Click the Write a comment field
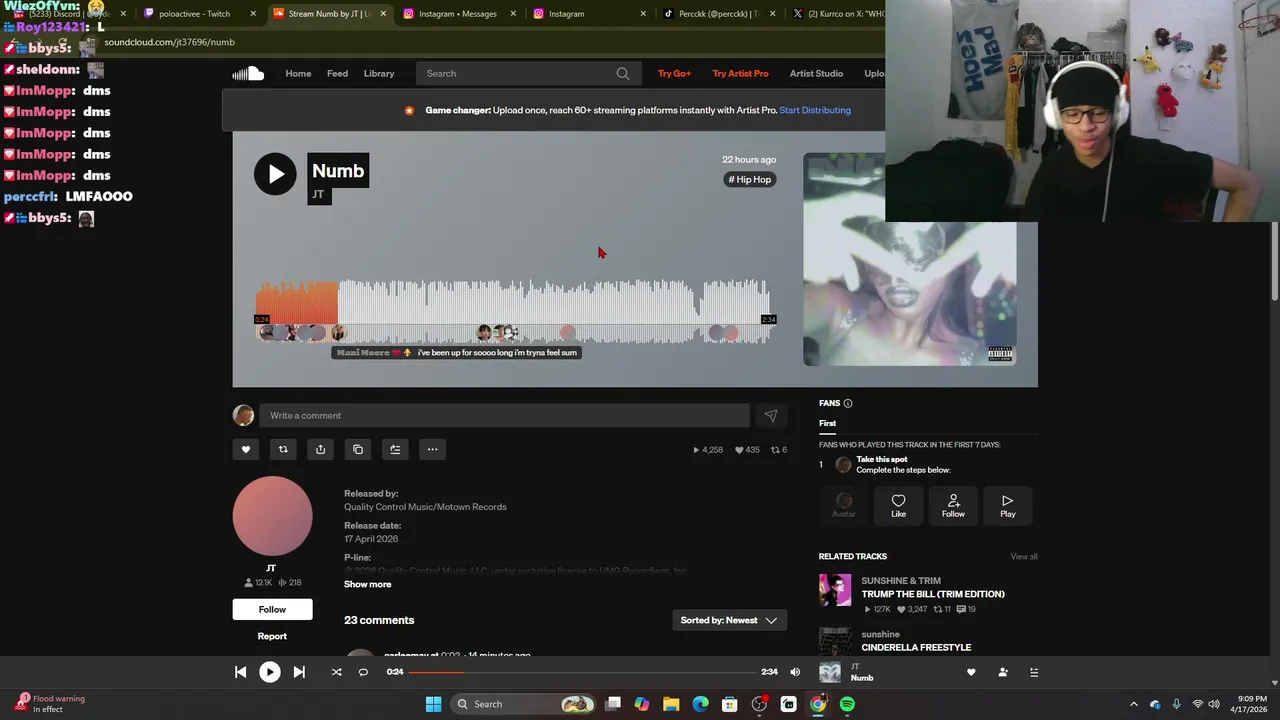1280x720 pixels. (x=504, y=415)
